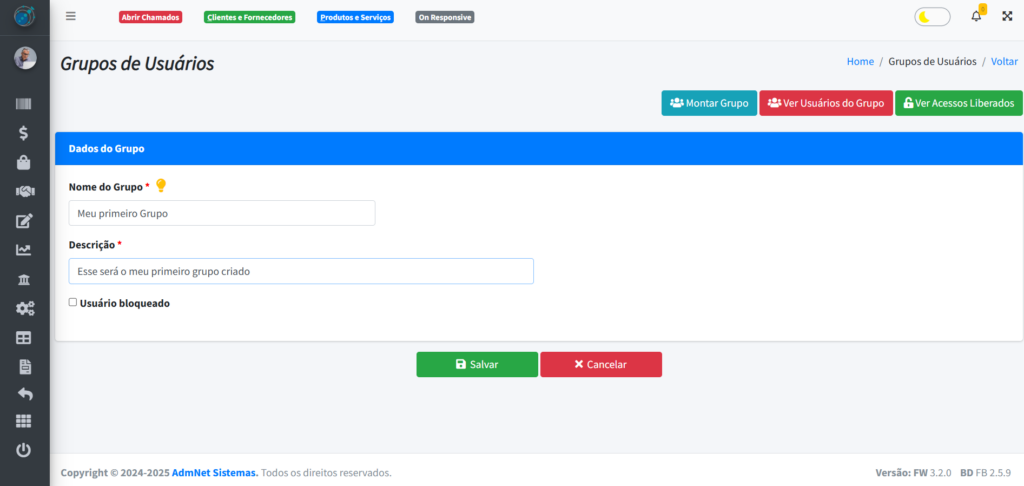Check the Usuário bloqueado checkbox
The height and width of the screenshot is (486, 1024).
(72, 302)
